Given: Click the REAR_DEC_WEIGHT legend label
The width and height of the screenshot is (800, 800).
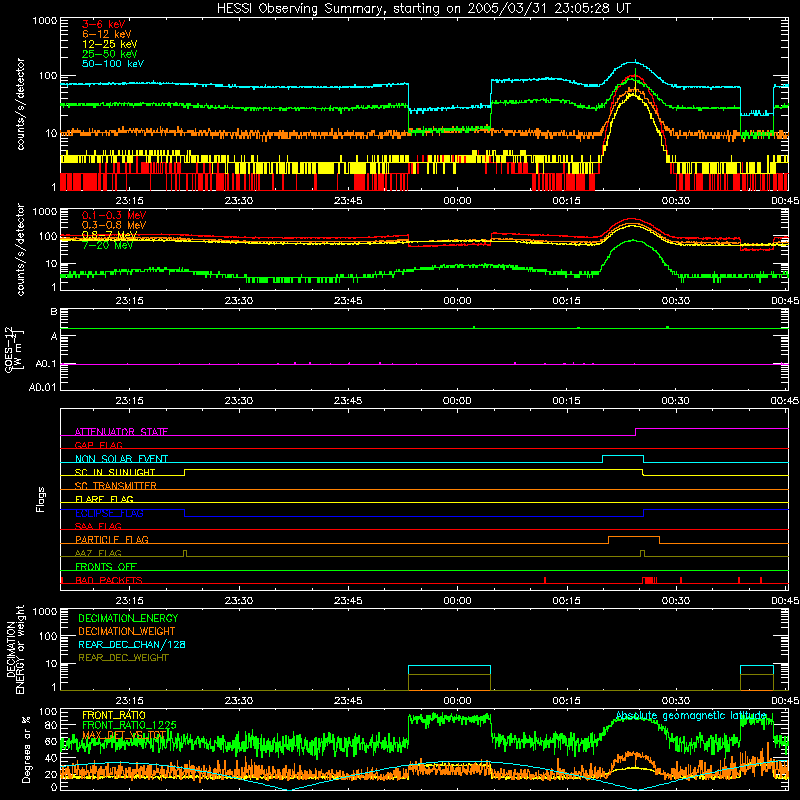Looking at the screenshot, I should pyautogui.click(x=123, y=658).
